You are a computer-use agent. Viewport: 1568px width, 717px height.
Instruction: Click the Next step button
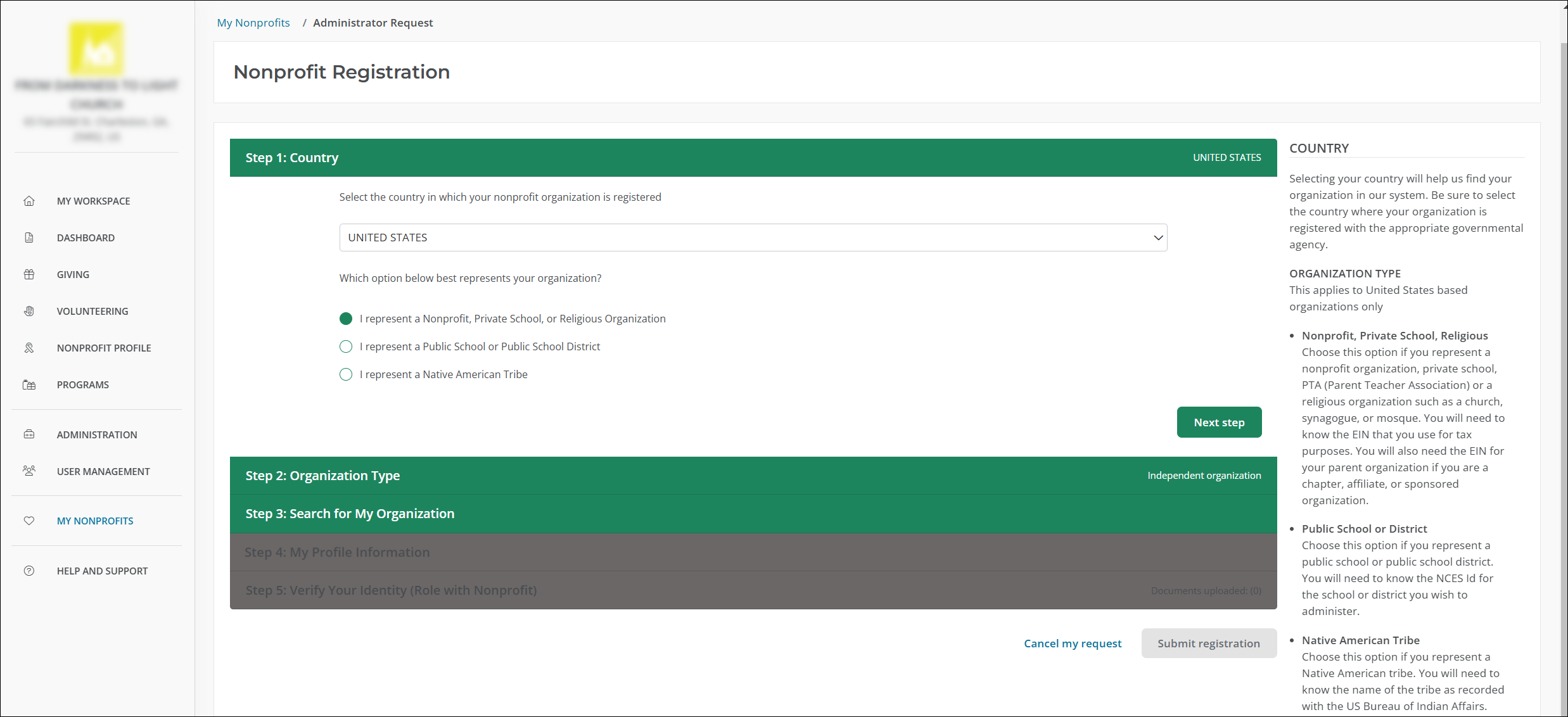[1219, 422]
